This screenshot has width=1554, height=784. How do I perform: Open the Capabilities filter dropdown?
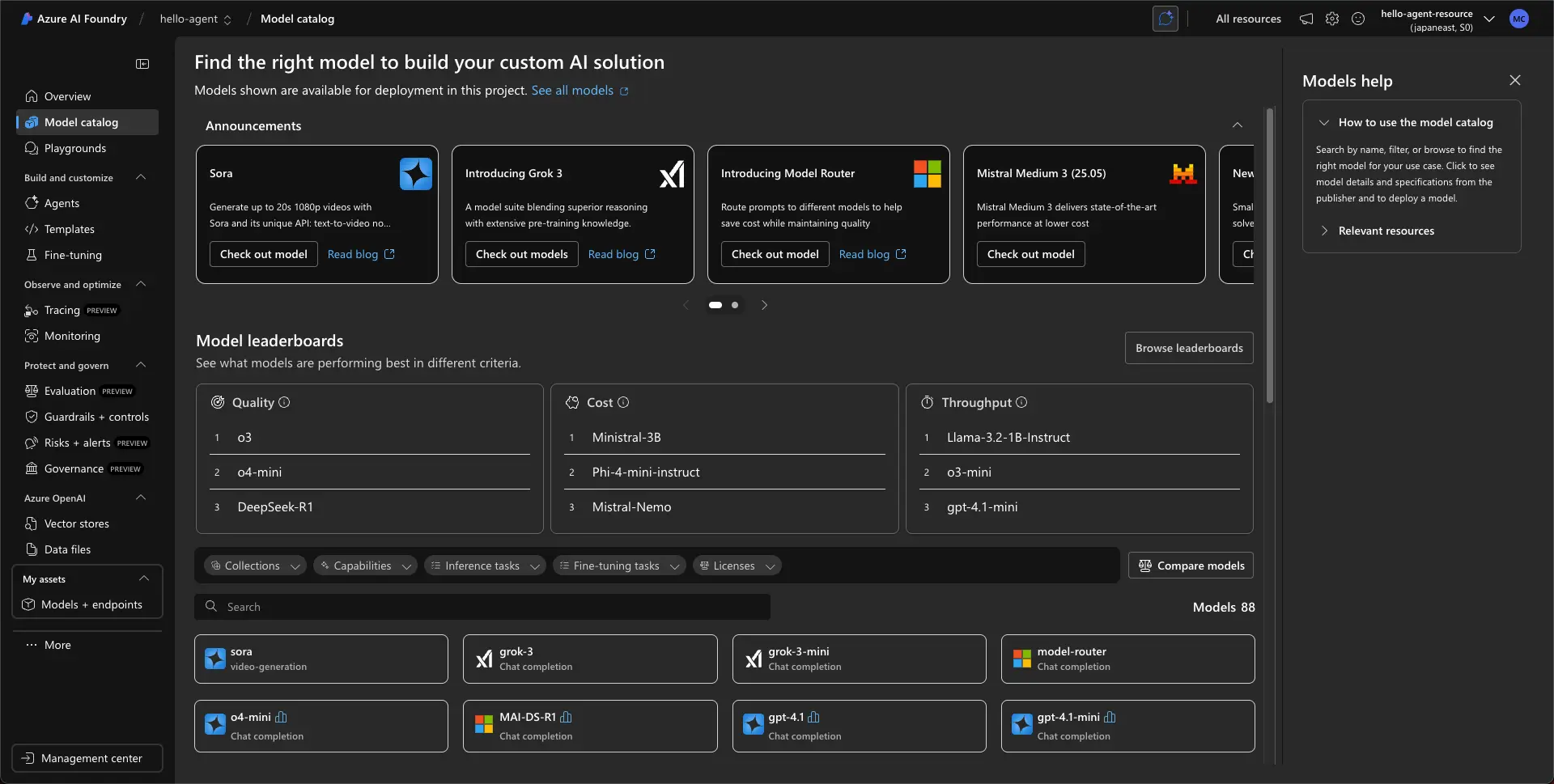(x=365, y=566)
